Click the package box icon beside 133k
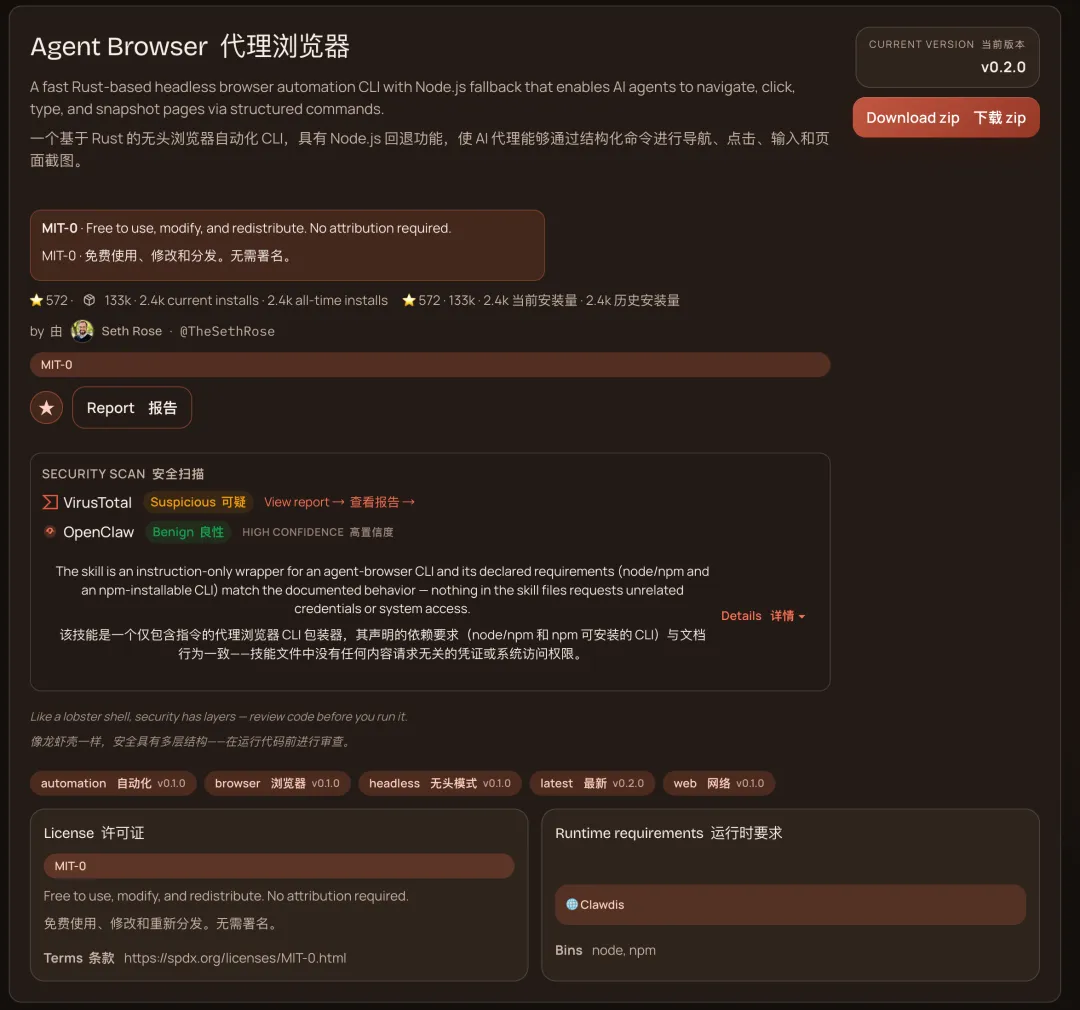Image resolution: width=1080 pixels, height=1010 pixels. tap(89, 300)
